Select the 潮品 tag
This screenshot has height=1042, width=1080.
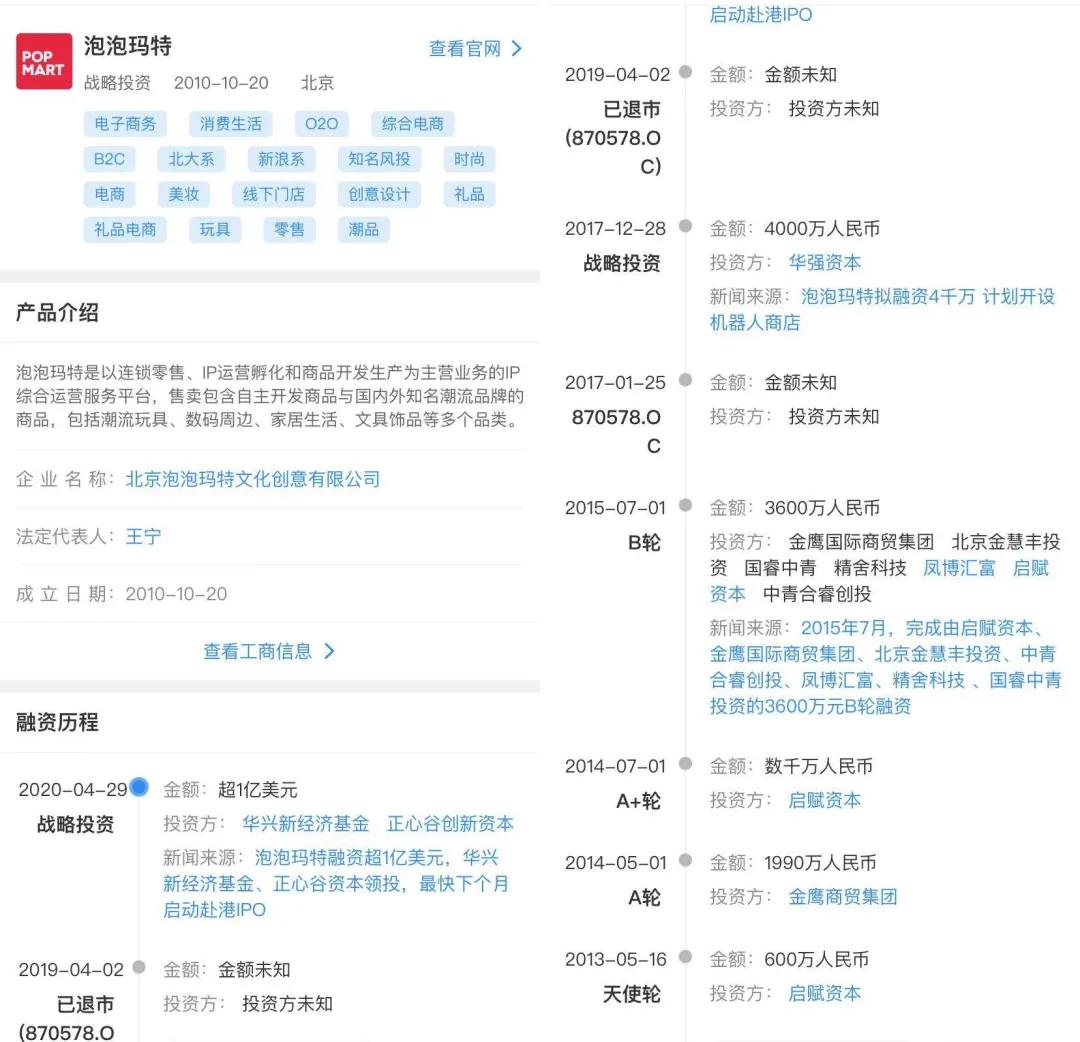pyautogui.click(x=364, y=229)
